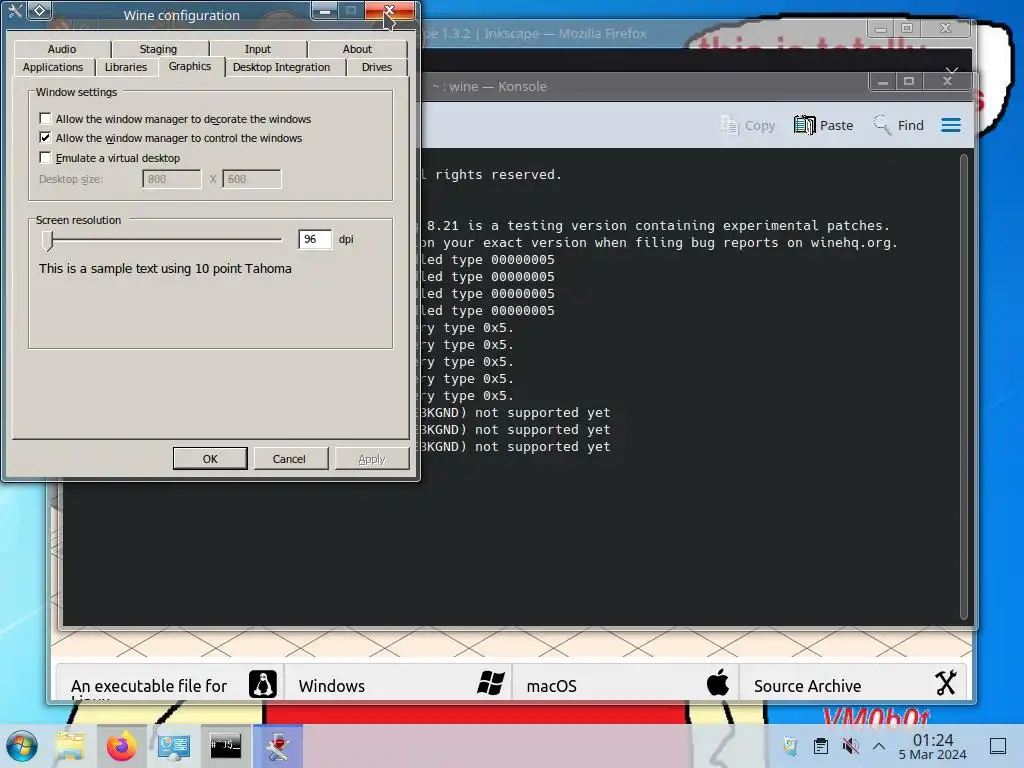Open the Input tab
This screenshot has width=1024, height=768.
coord(258,49)
